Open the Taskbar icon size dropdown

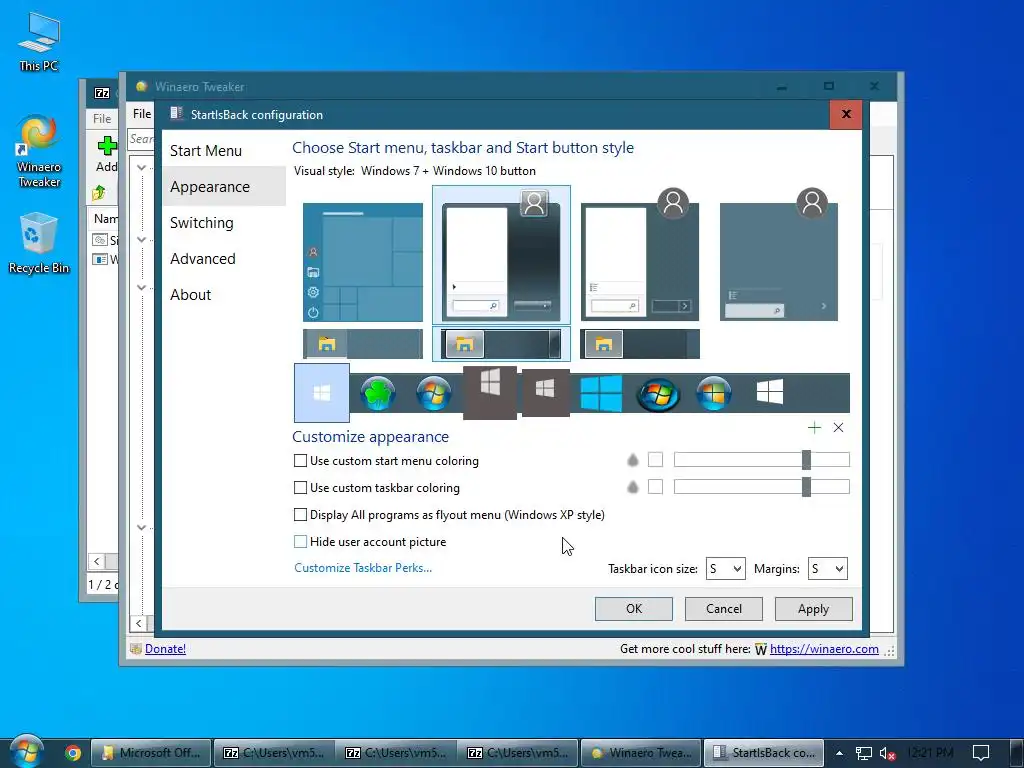726,569
